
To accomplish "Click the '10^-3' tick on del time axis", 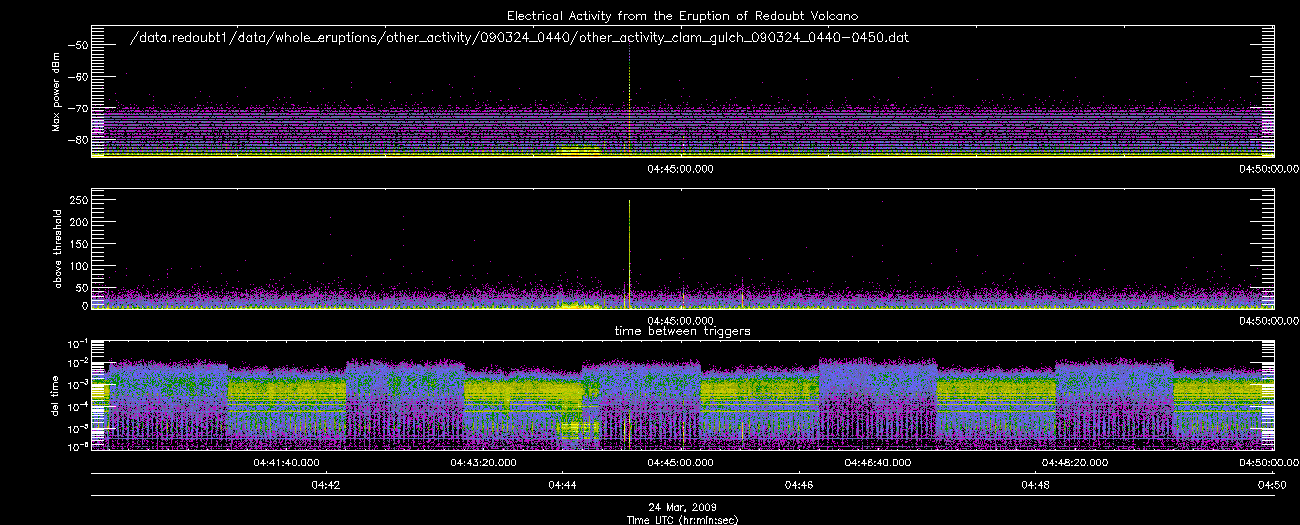I will coord(76,385).
